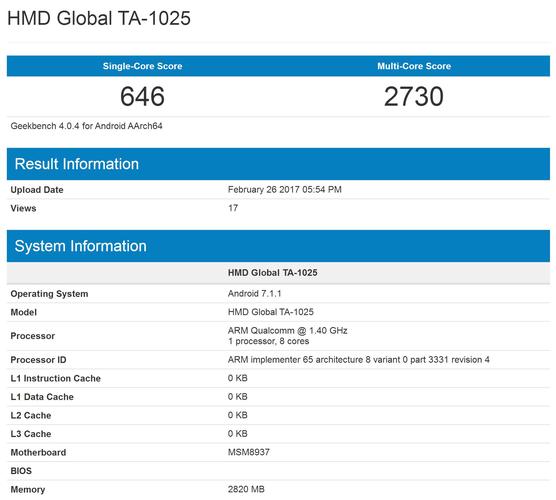Select the Memory value 2820 MB
This screenshot has width=556, height=500.
point(246,489)
